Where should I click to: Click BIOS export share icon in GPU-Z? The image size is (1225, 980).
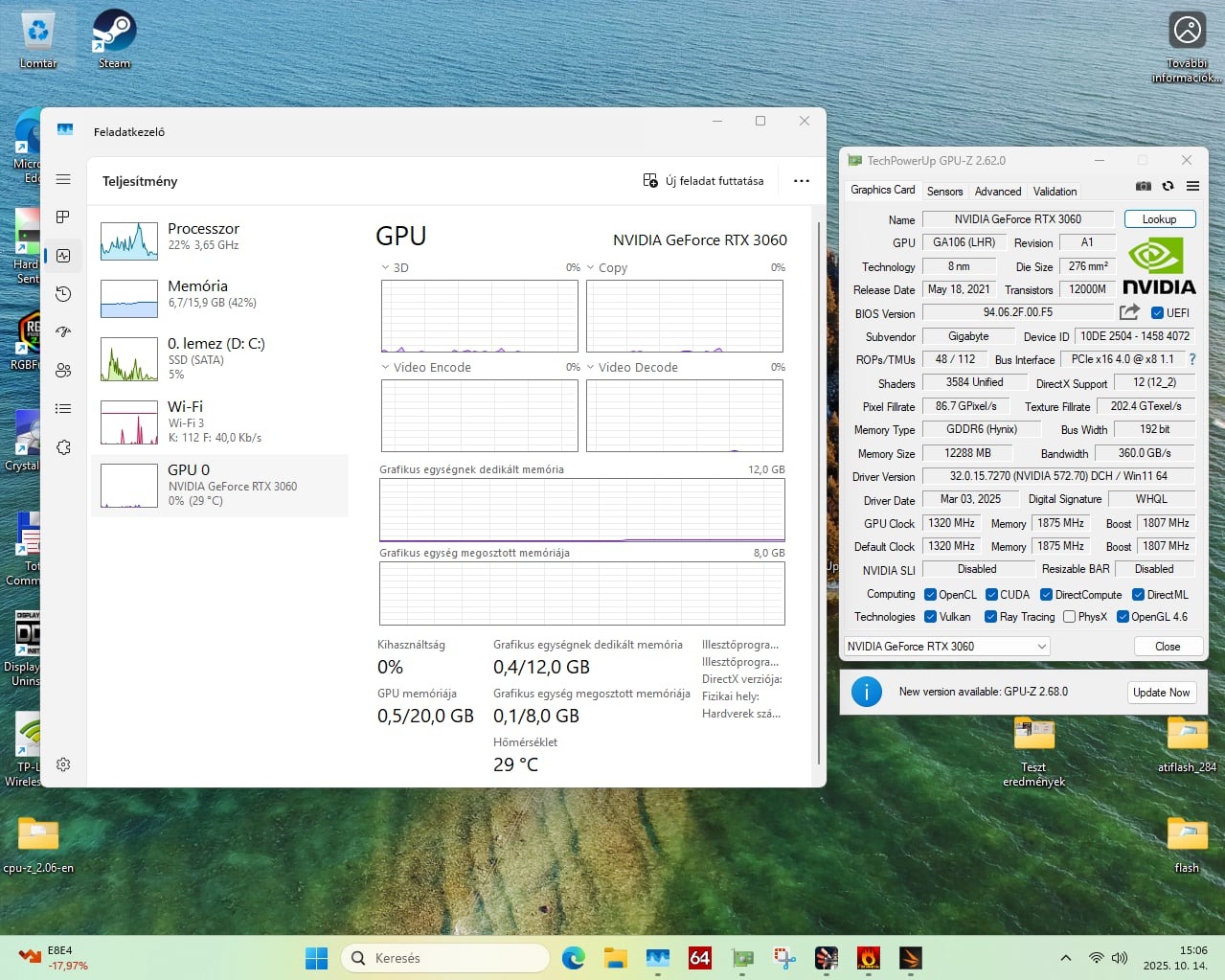1130,312
